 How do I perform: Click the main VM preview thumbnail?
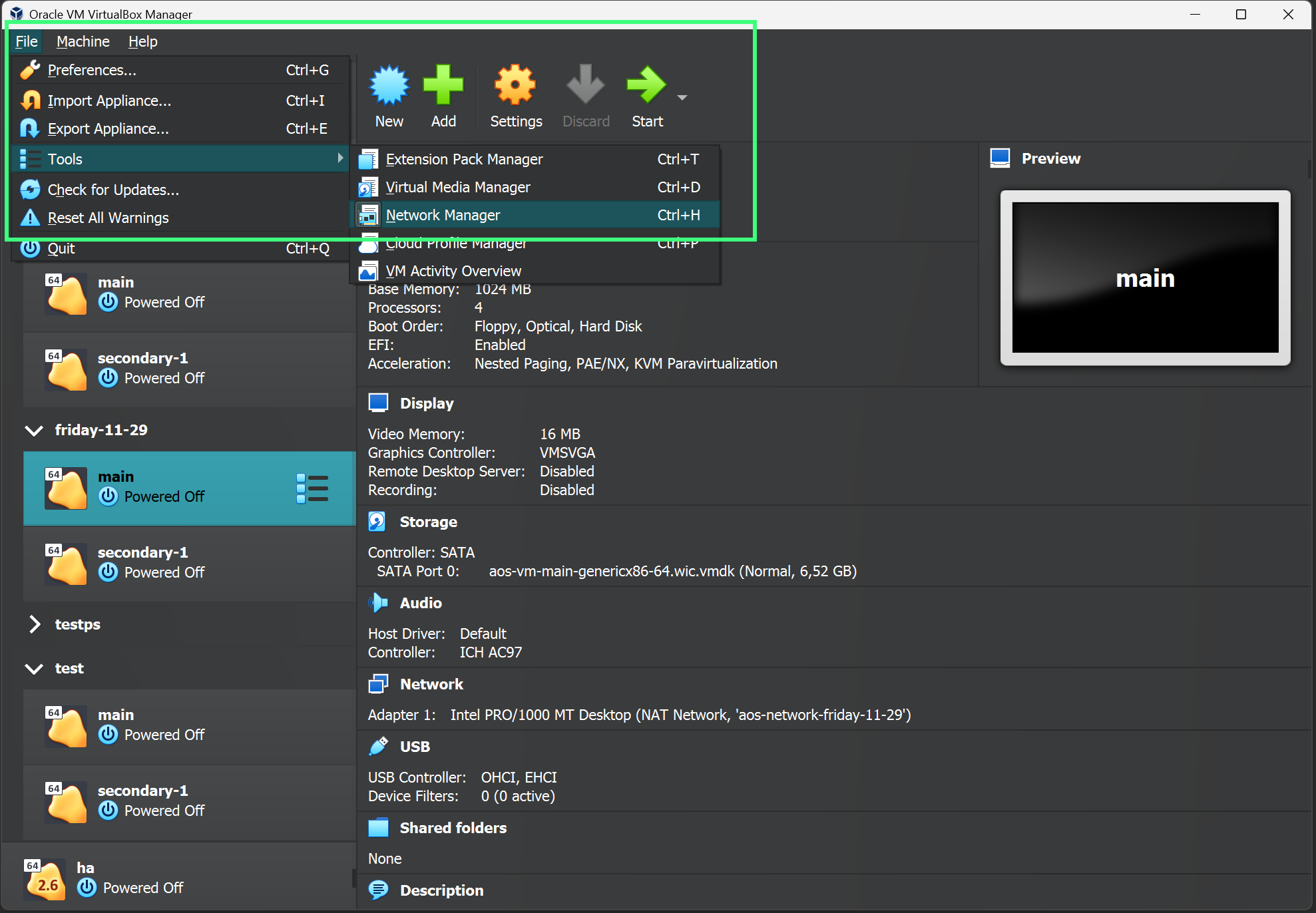(1145, 277)
